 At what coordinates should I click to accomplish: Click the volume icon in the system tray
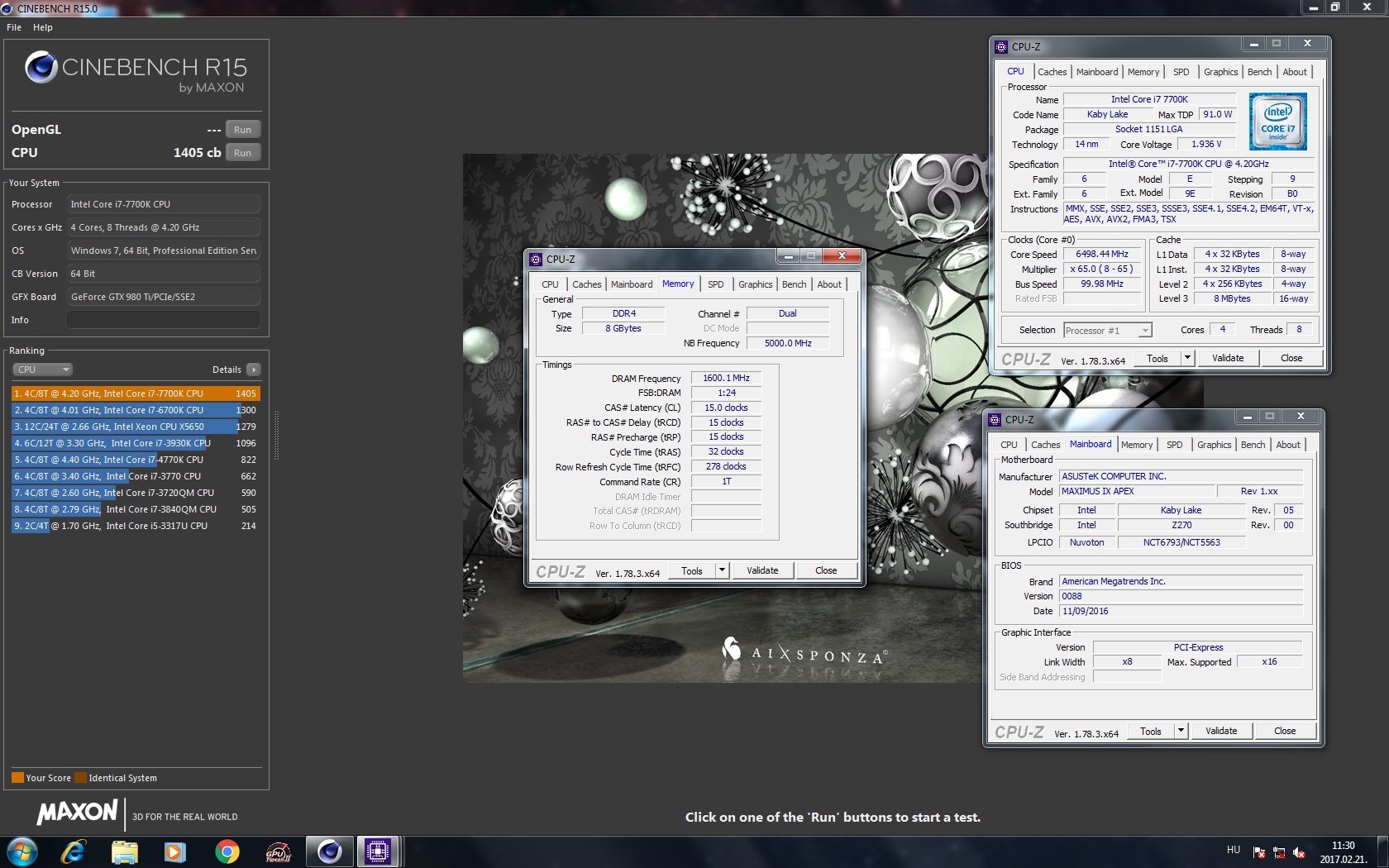(1299, 852)
